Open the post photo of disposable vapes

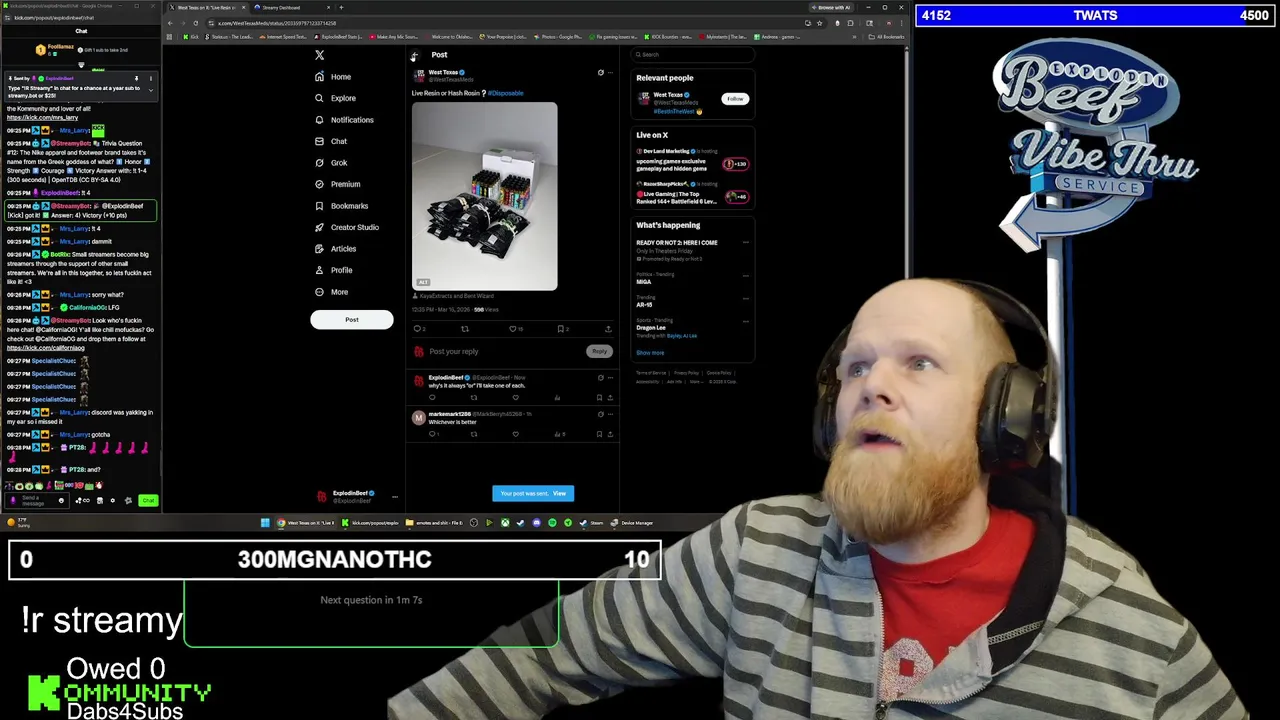[485, 196]
